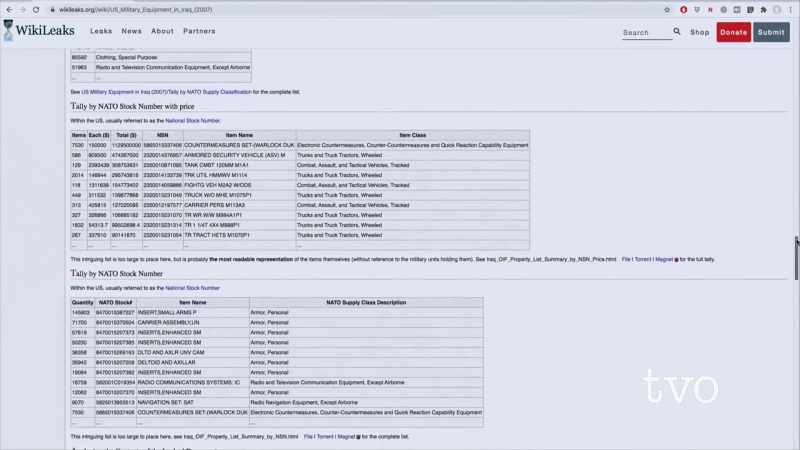Go to the About page
The width and height of the screenshot is (800, 450).
162,31
